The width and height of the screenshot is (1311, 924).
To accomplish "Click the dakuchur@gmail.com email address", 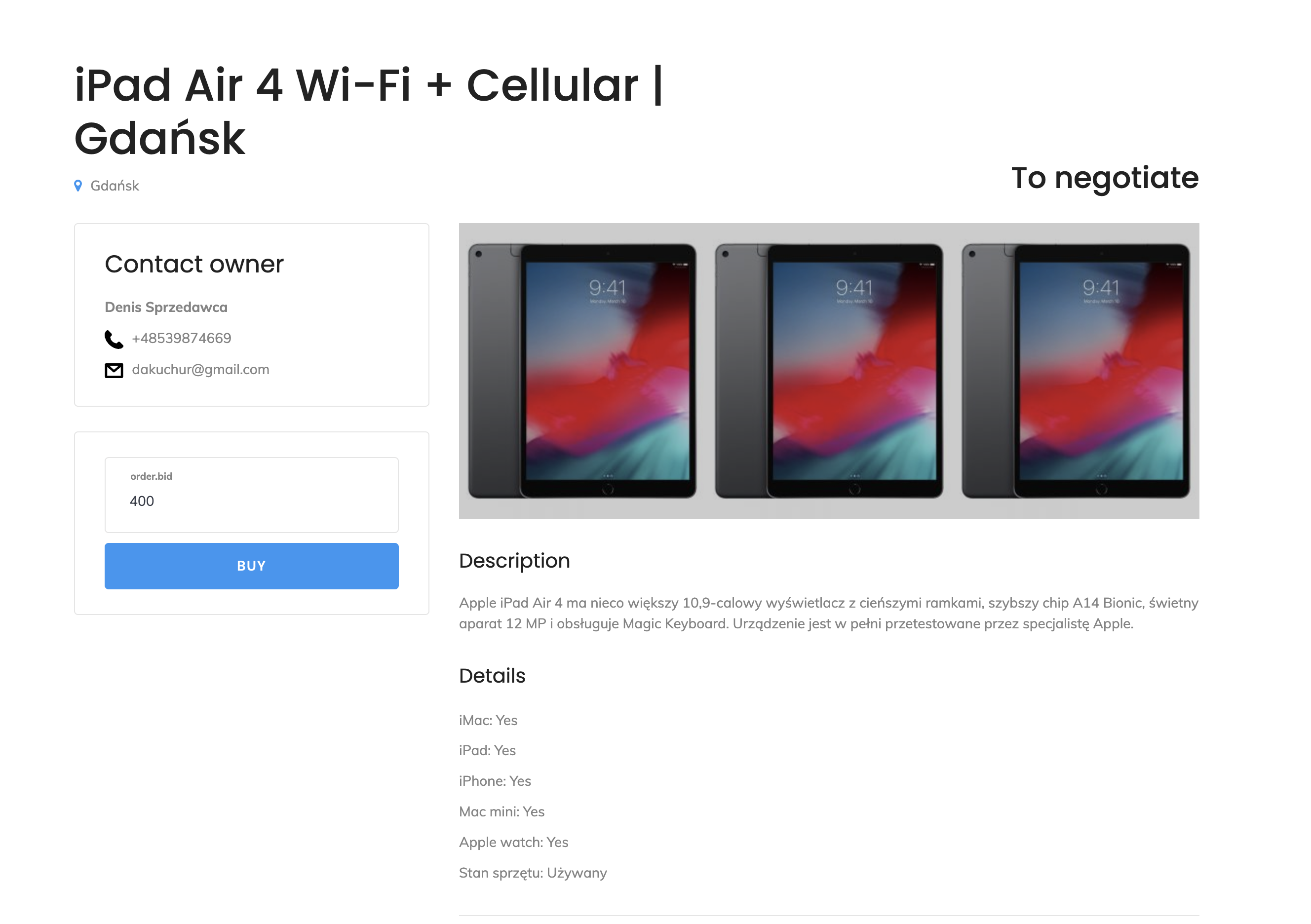I will tap(200, 370).
